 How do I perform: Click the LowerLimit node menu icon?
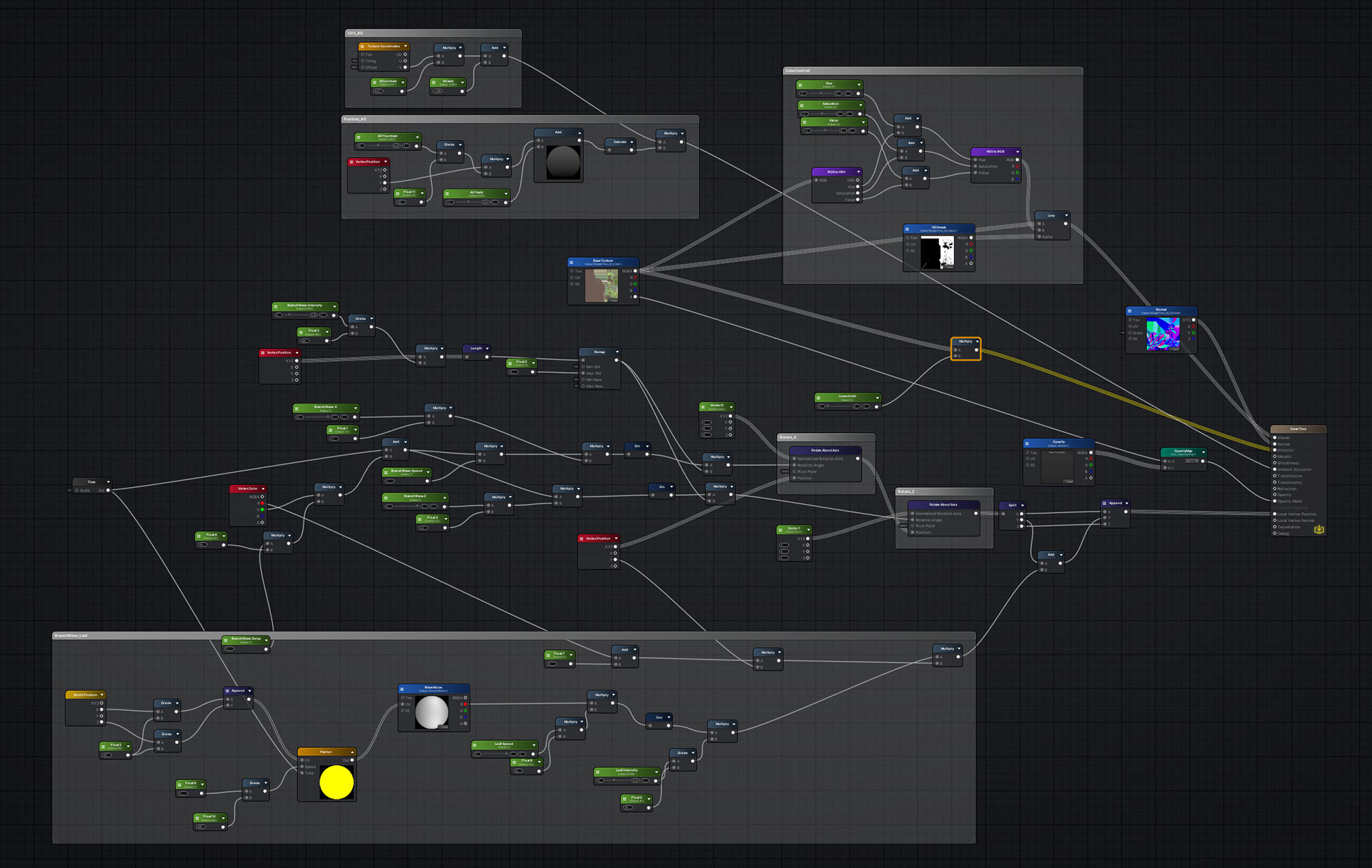click(x=819, y=397)
